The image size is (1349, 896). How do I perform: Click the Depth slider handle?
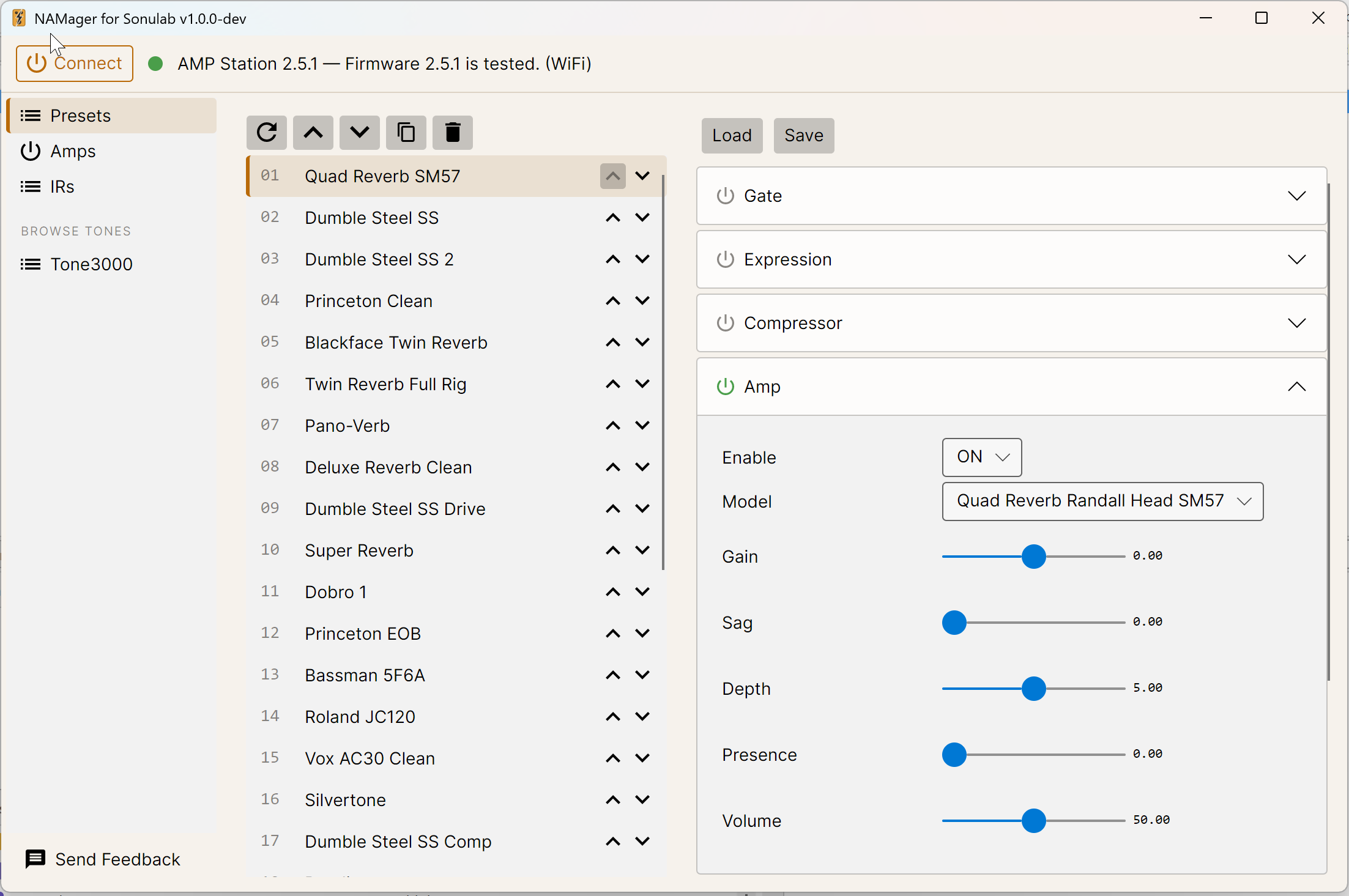click(x=1033, y=689)
